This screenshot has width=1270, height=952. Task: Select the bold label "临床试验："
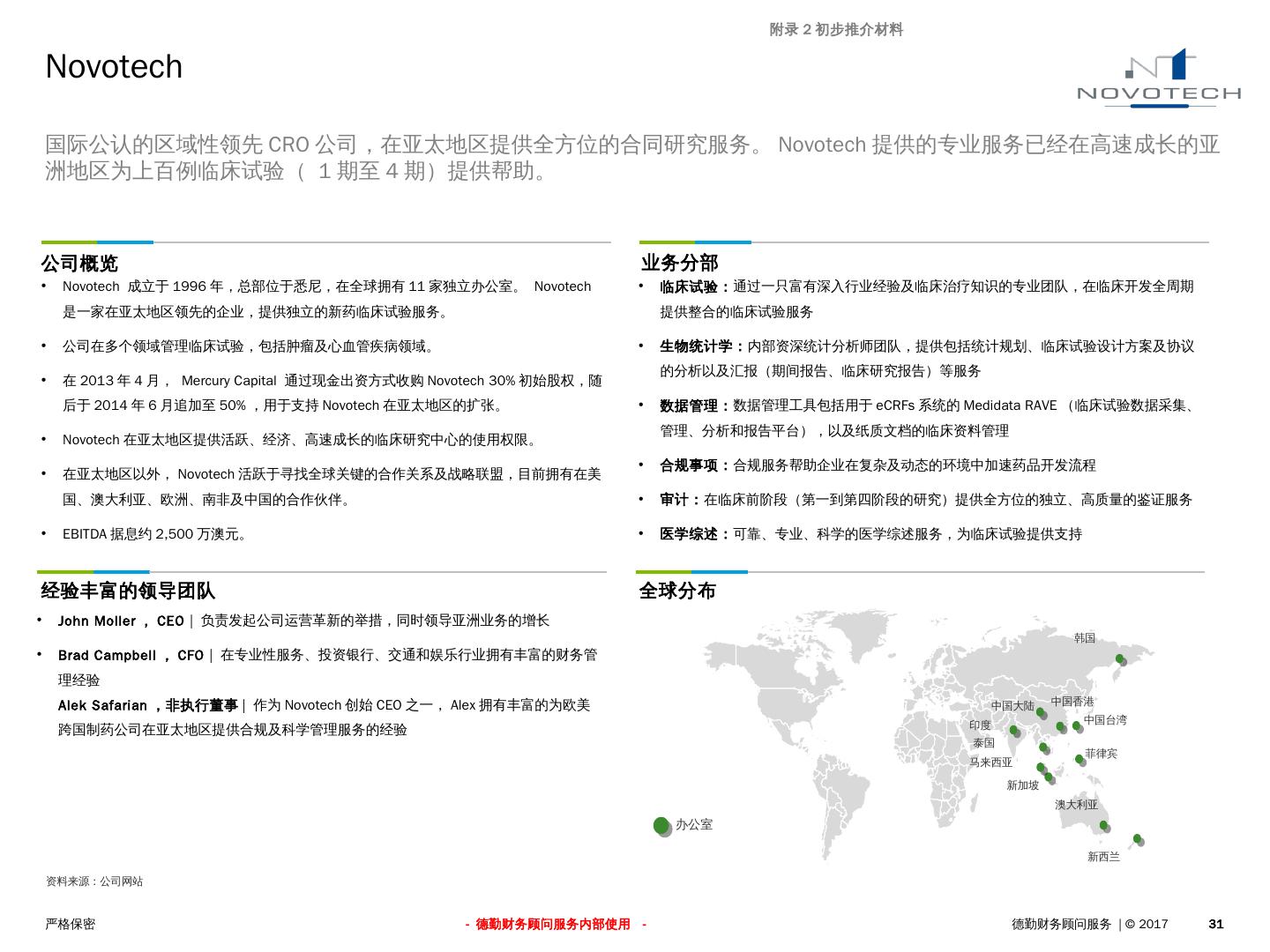click(696, 286)
